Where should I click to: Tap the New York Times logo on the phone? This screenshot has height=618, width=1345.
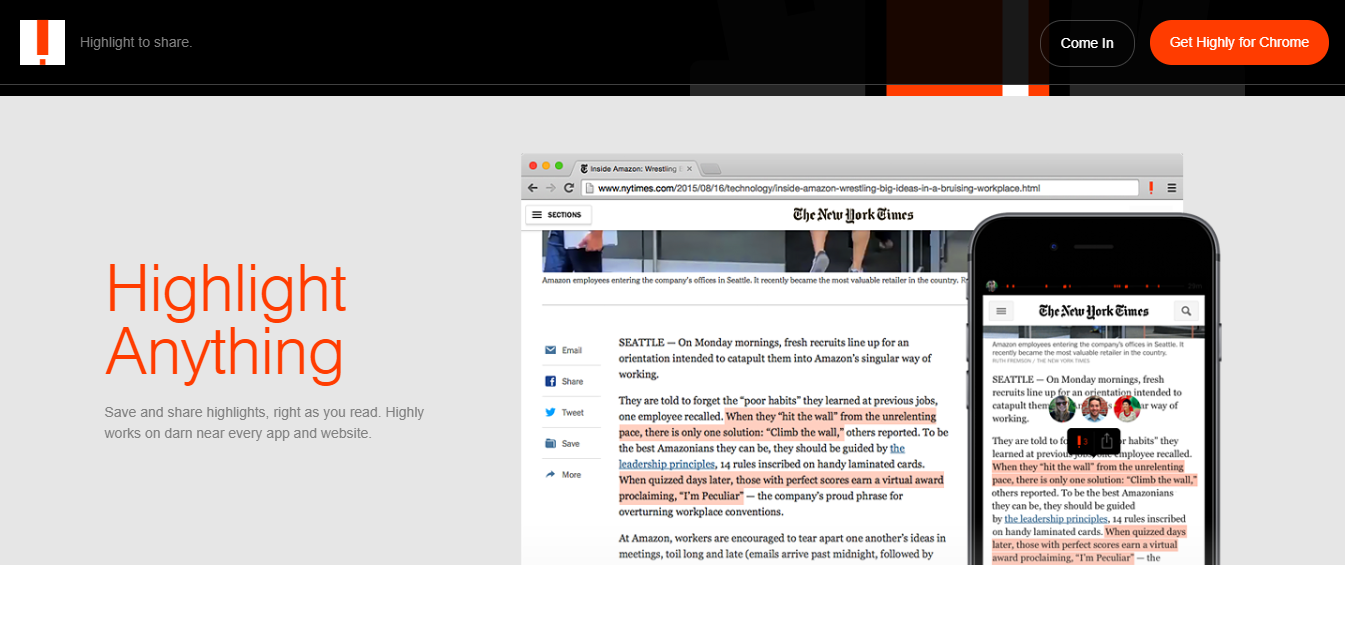[1093, 311]
